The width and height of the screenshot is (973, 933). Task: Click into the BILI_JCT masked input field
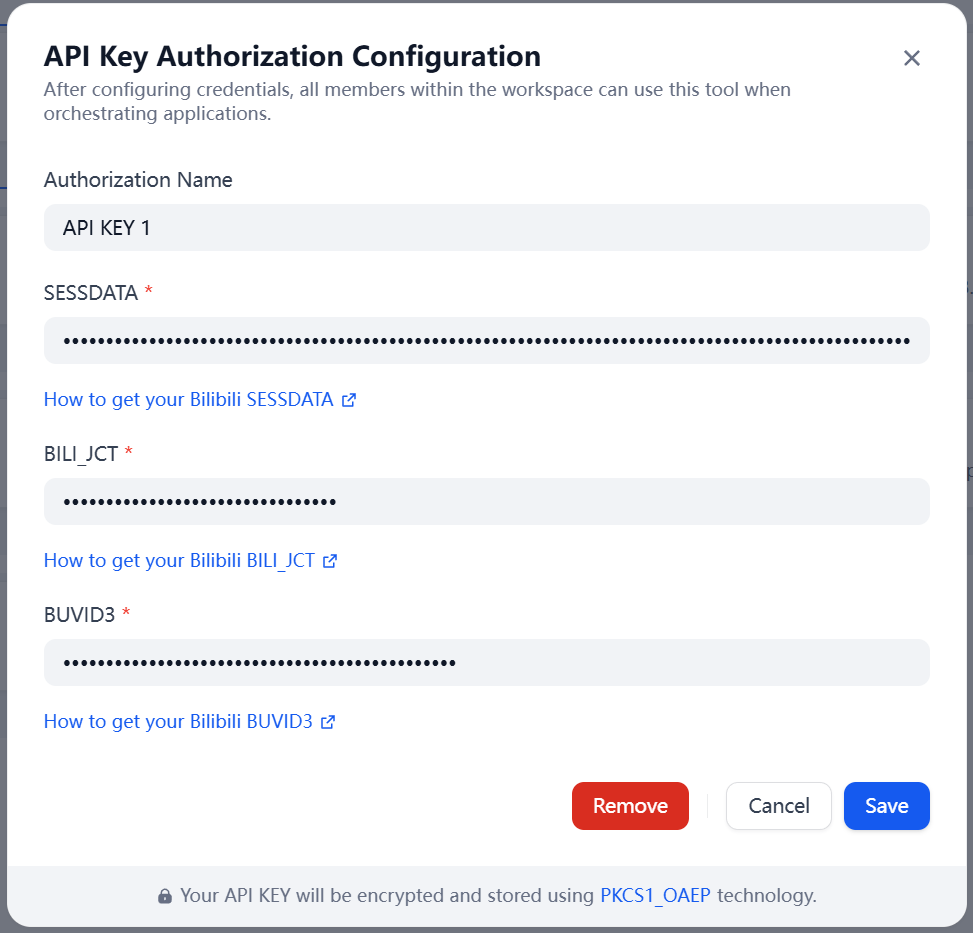click(x=486, y=502)
